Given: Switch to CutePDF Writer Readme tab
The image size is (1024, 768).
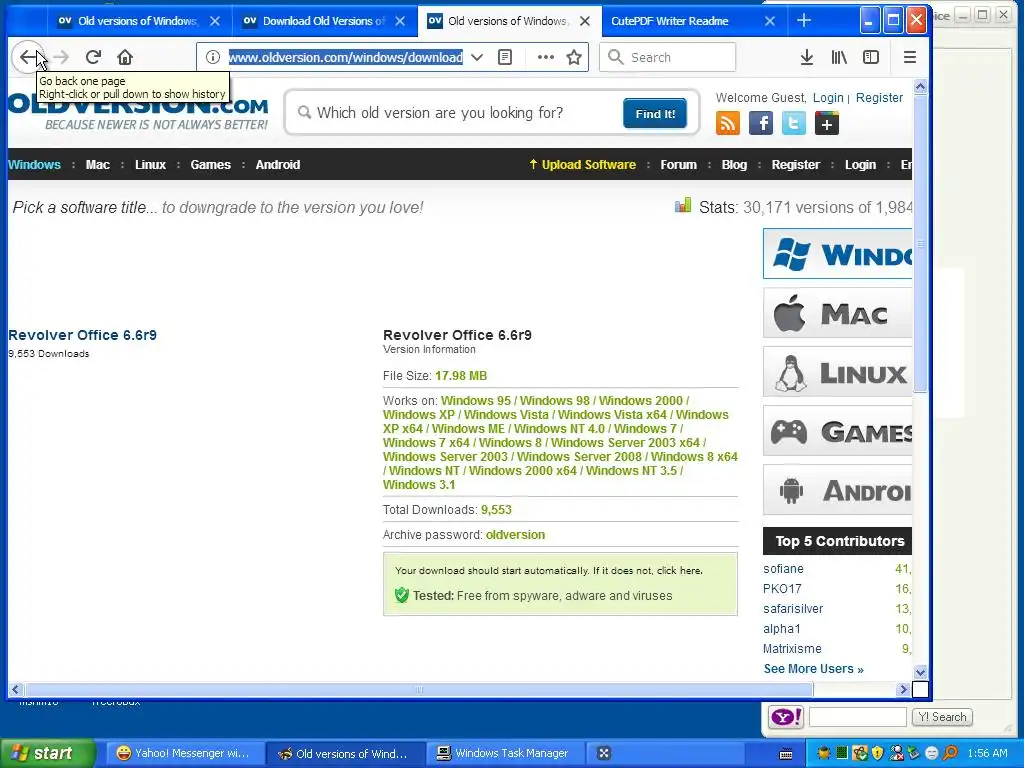Looking at the screenshot, I should [x=671, y=21].
